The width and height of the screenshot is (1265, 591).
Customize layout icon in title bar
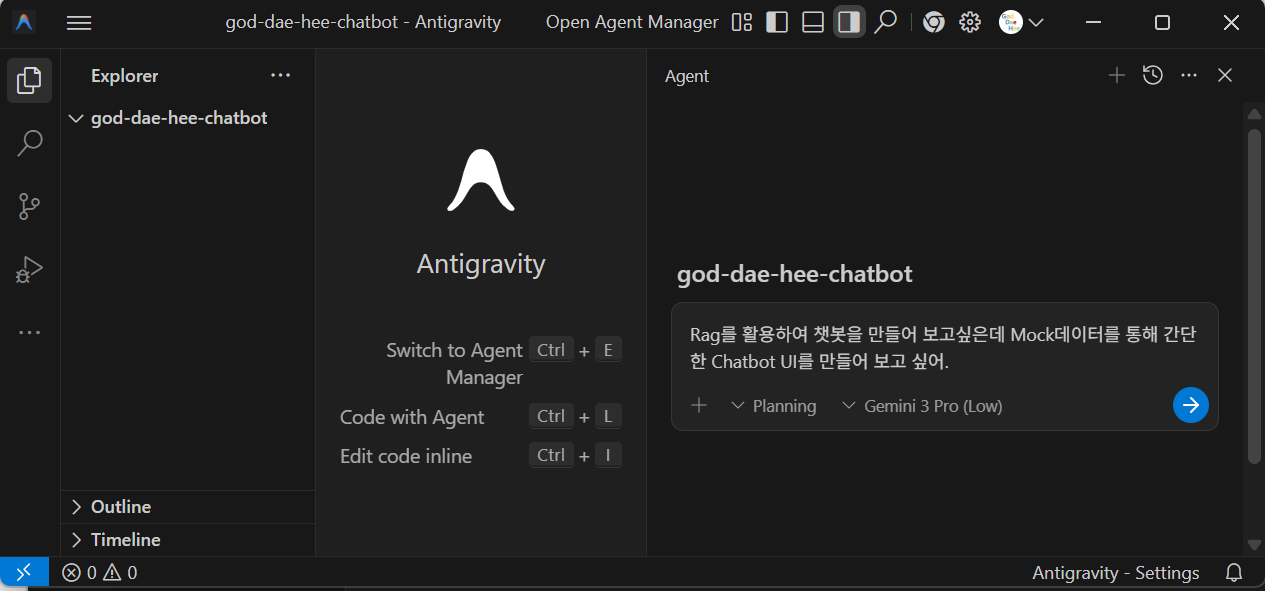(x=742, y=22)
